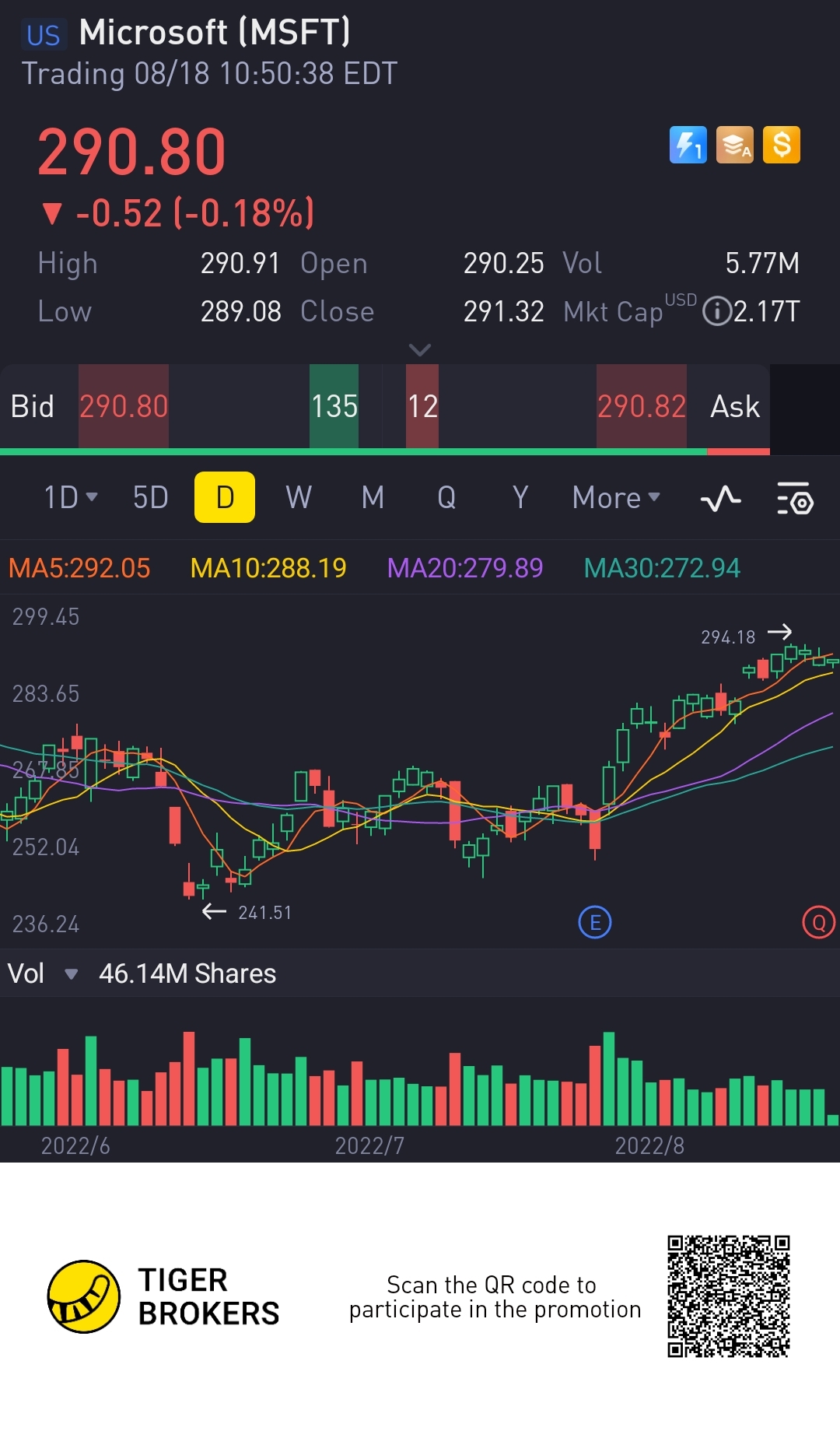This screenshot has height=1431, width=840.
Task: Tap the 294.18 high price marker
Action: [x=728, y=637]
